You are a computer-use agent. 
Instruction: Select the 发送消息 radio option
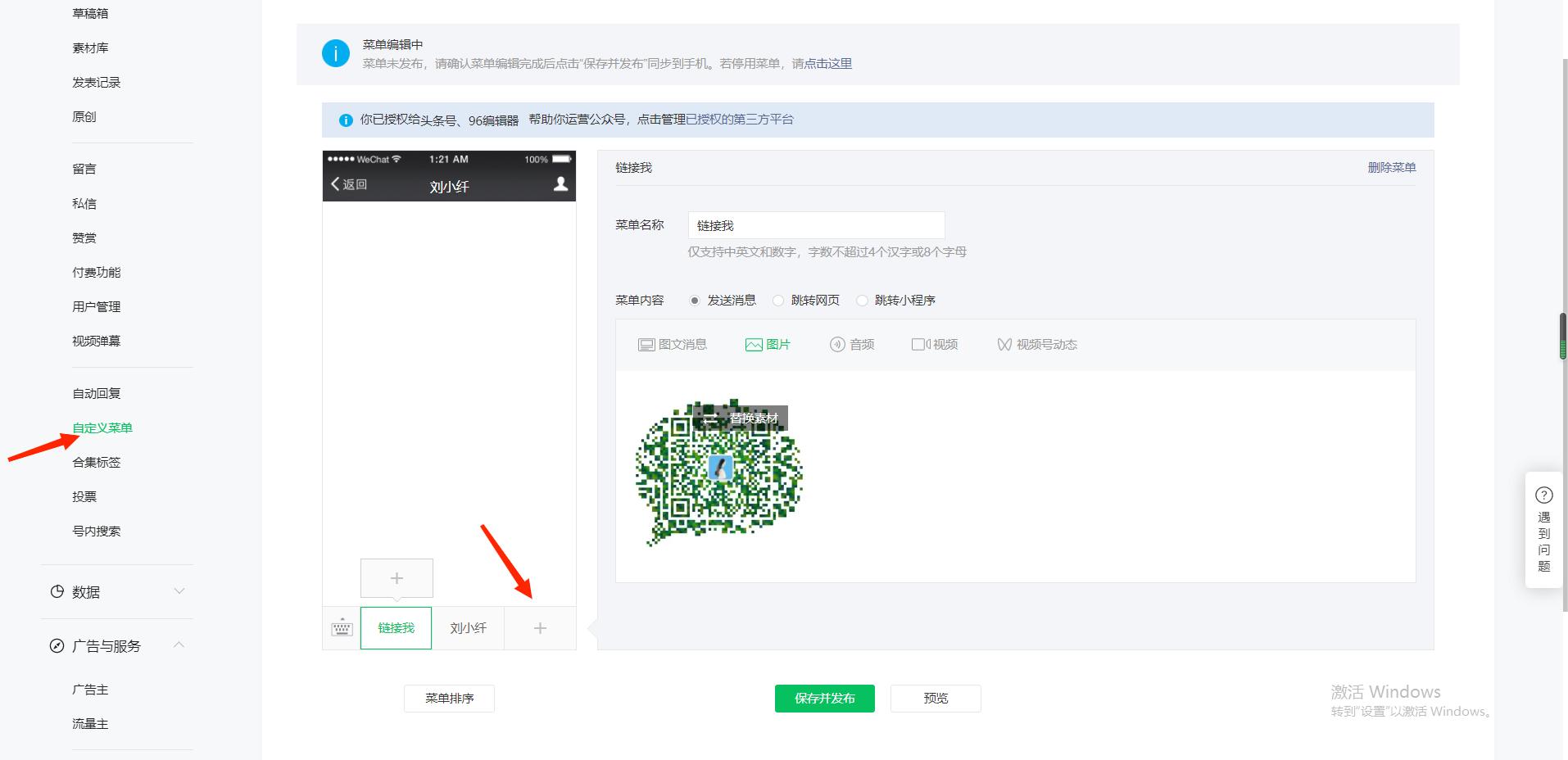point(695,300)
